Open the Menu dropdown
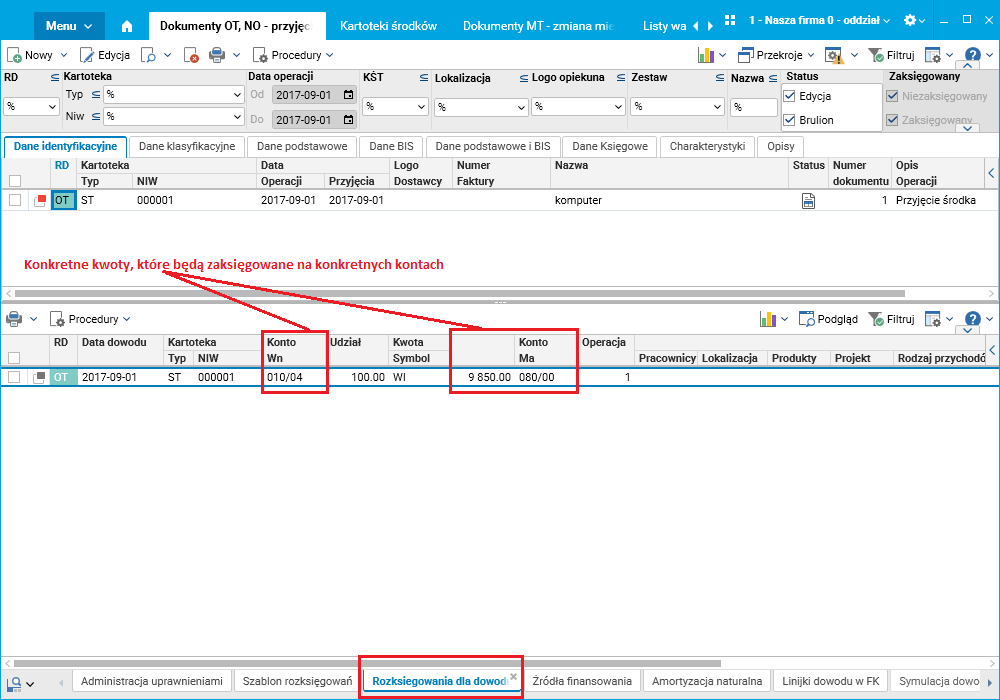The width and height of the screenshot is (1000, 700). 69,26
